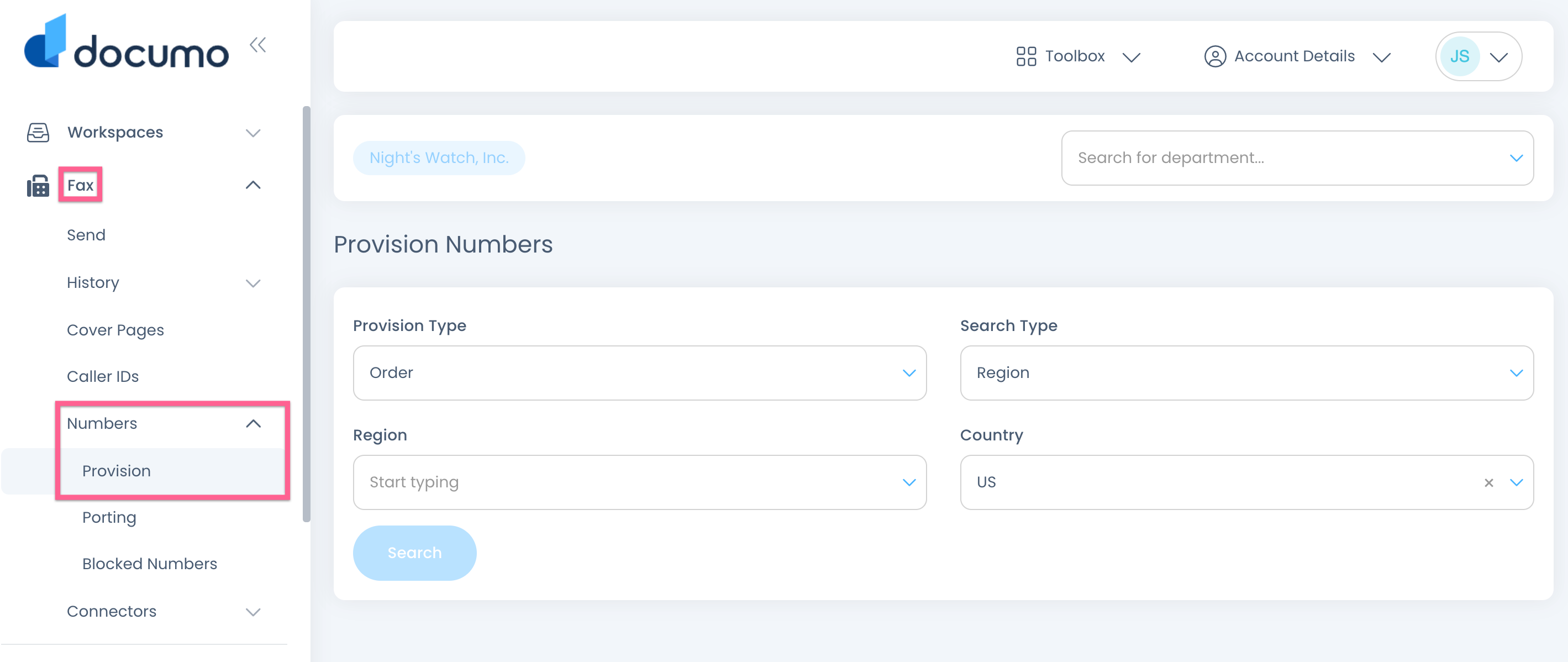
Task: Click the Search button
Action: [414, 553]
